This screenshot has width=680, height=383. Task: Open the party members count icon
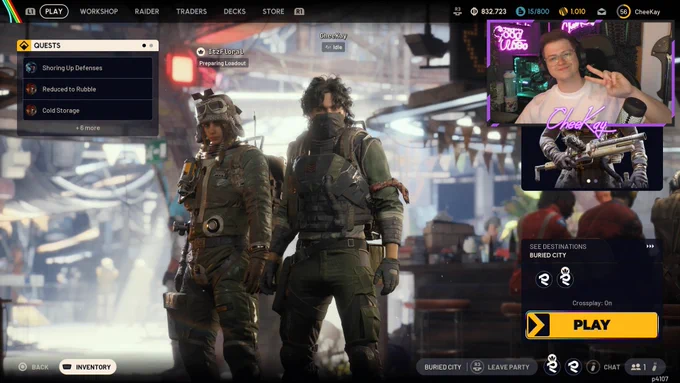636,367
